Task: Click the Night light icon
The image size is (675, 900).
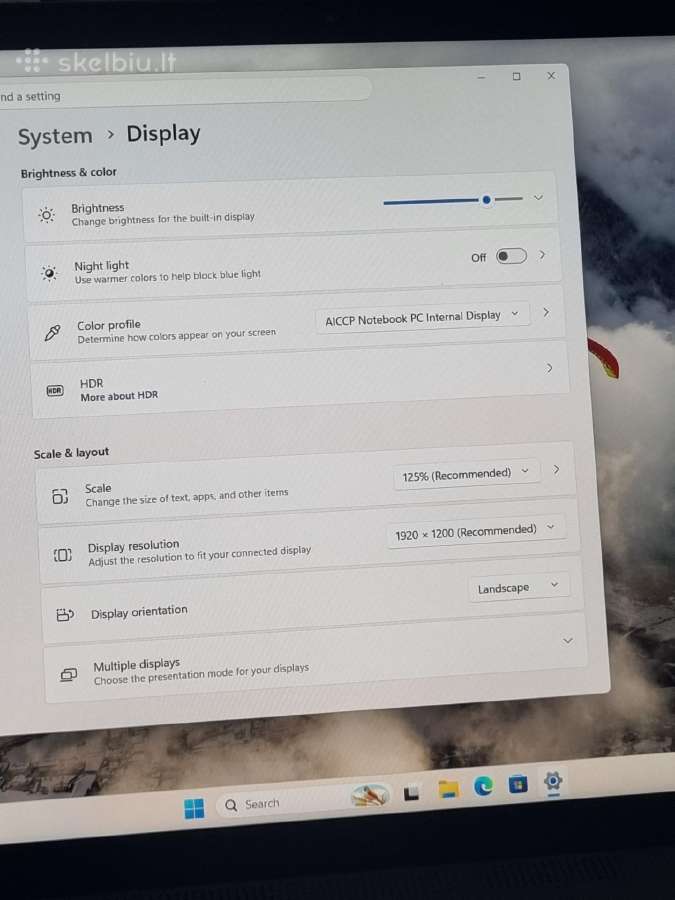Action: click(x=49, y=273)
